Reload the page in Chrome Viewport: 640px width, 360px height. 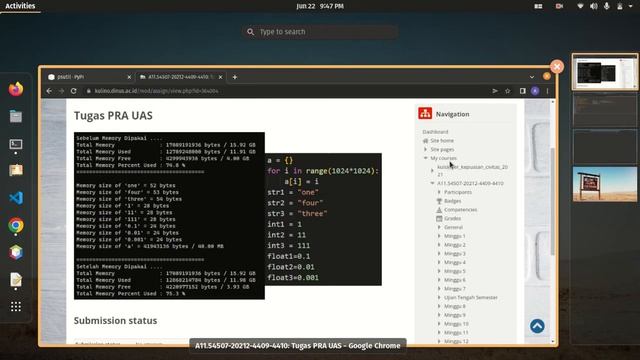tap(73, 91)
